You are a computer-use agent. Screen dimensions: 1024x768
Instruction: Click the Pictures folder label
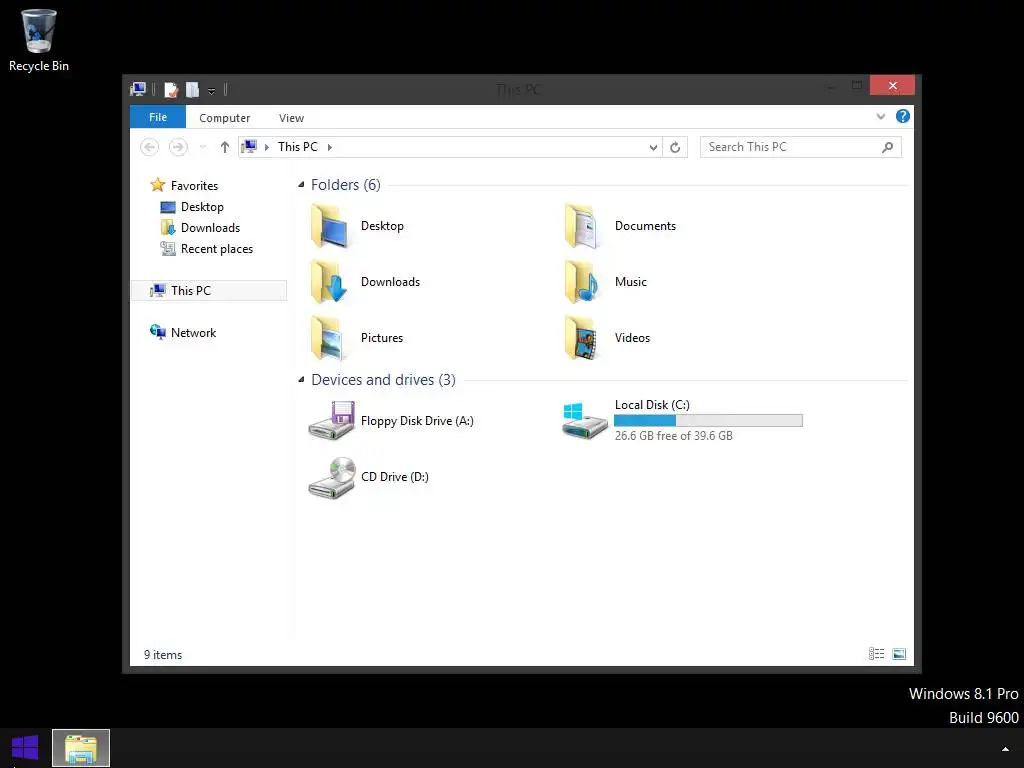[x=382, y=338]
